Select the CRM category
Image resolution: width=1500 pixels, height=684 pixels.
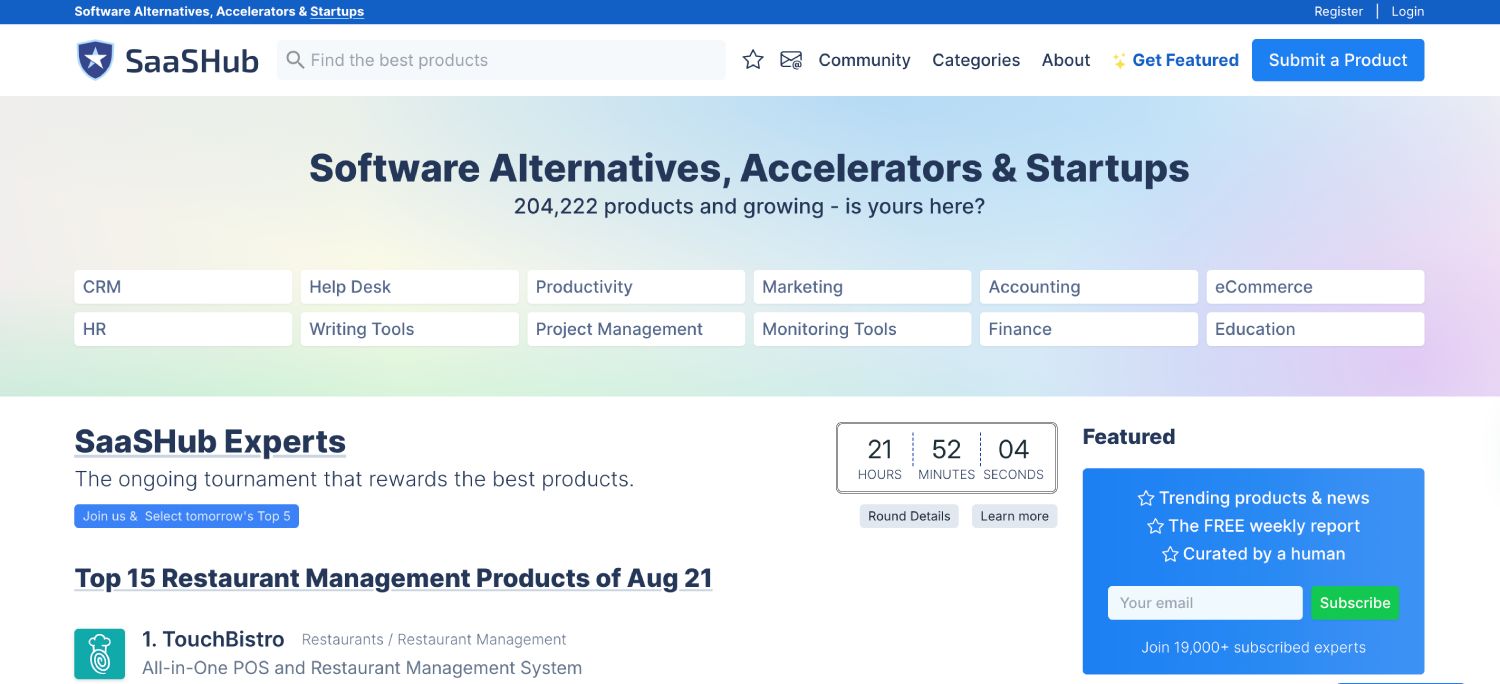point(183,287)
